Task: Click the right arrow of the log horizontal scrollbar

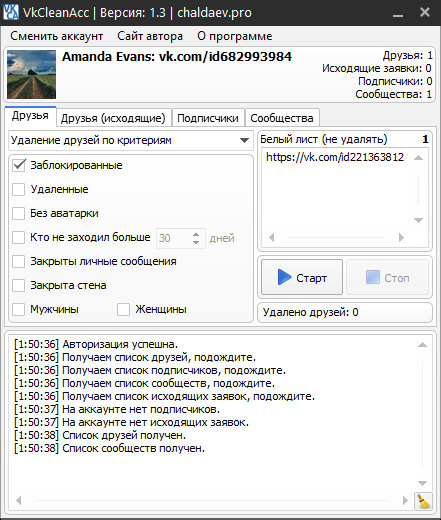Action: click(x=405, y=500)
